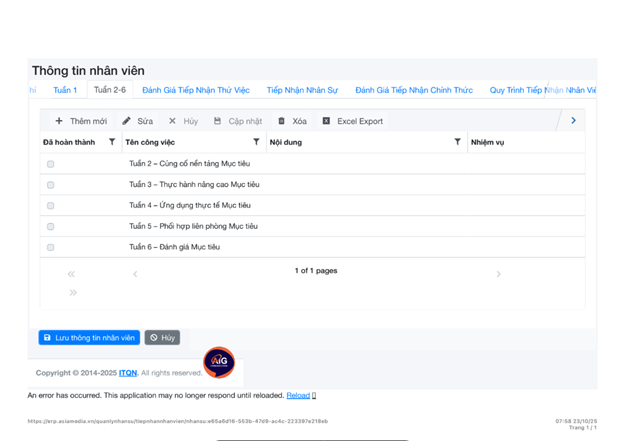Click the ITQN copyright link

128,373
